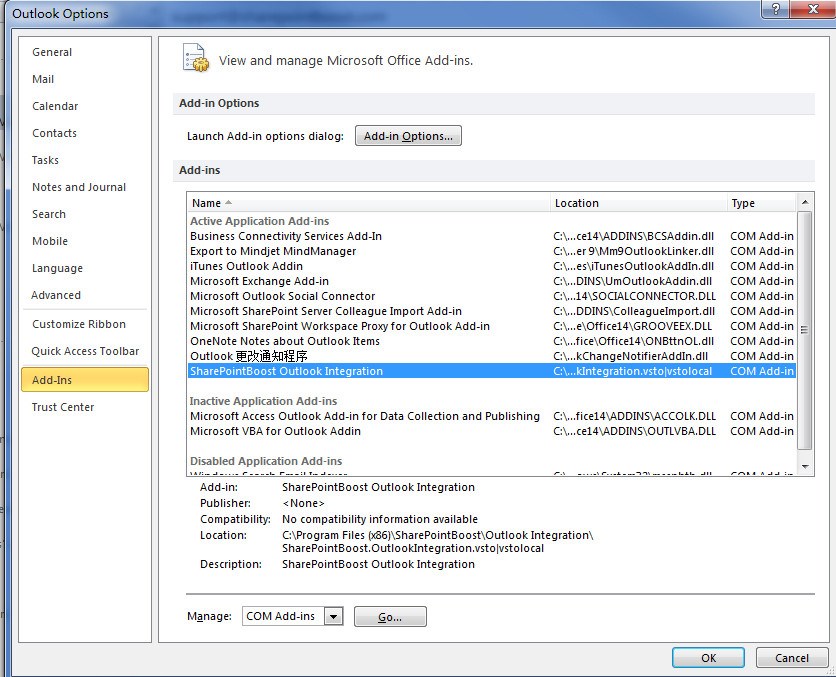
Task: Sort add-ins by Name column header
Action: coord(368,203)
